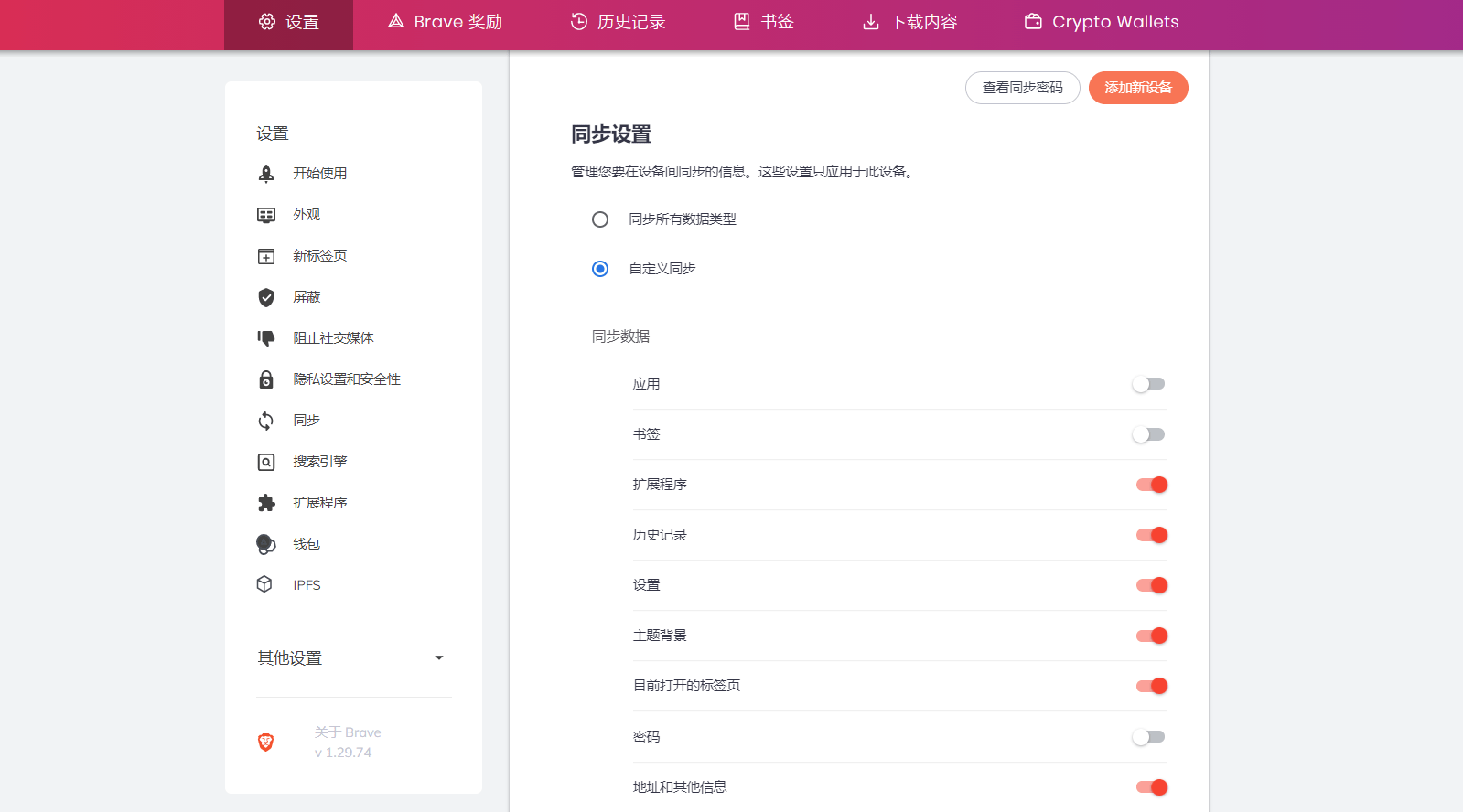Click the cube icon beside IPFS

tap(264, 584)
